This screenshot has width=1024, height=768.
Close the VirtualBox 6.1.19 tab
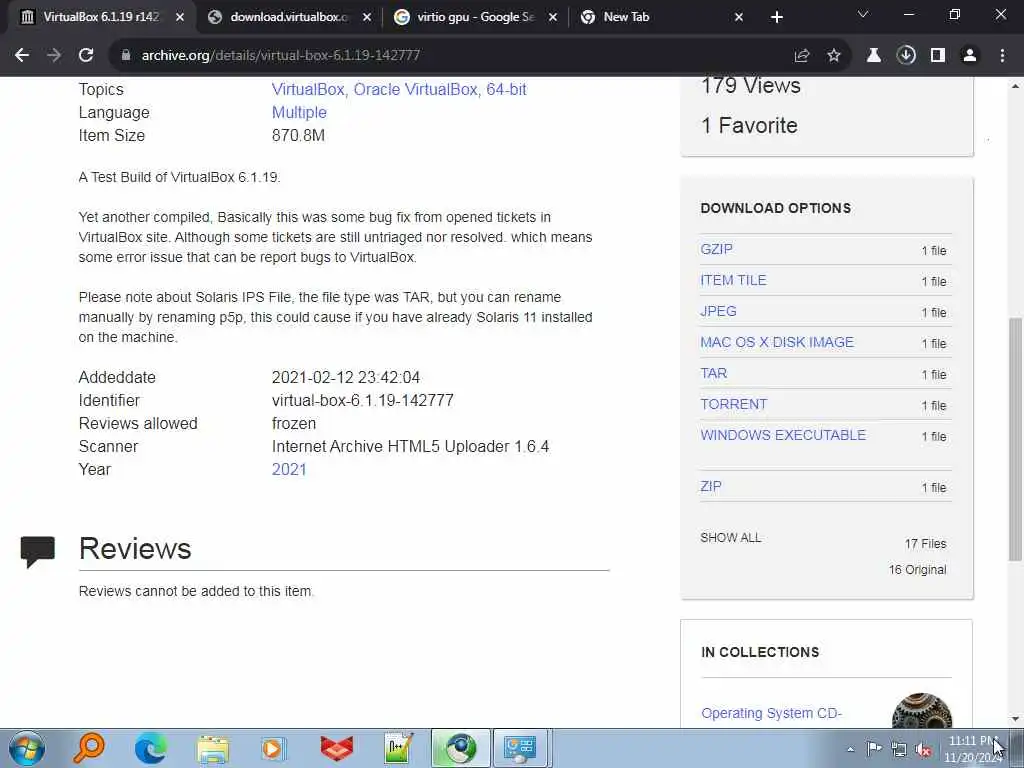(x=180, y=18)
